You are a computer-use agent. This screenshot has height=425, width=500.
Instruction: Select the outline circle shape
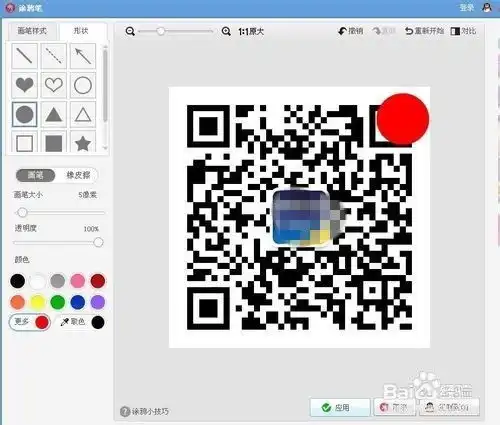click(83, 85)
